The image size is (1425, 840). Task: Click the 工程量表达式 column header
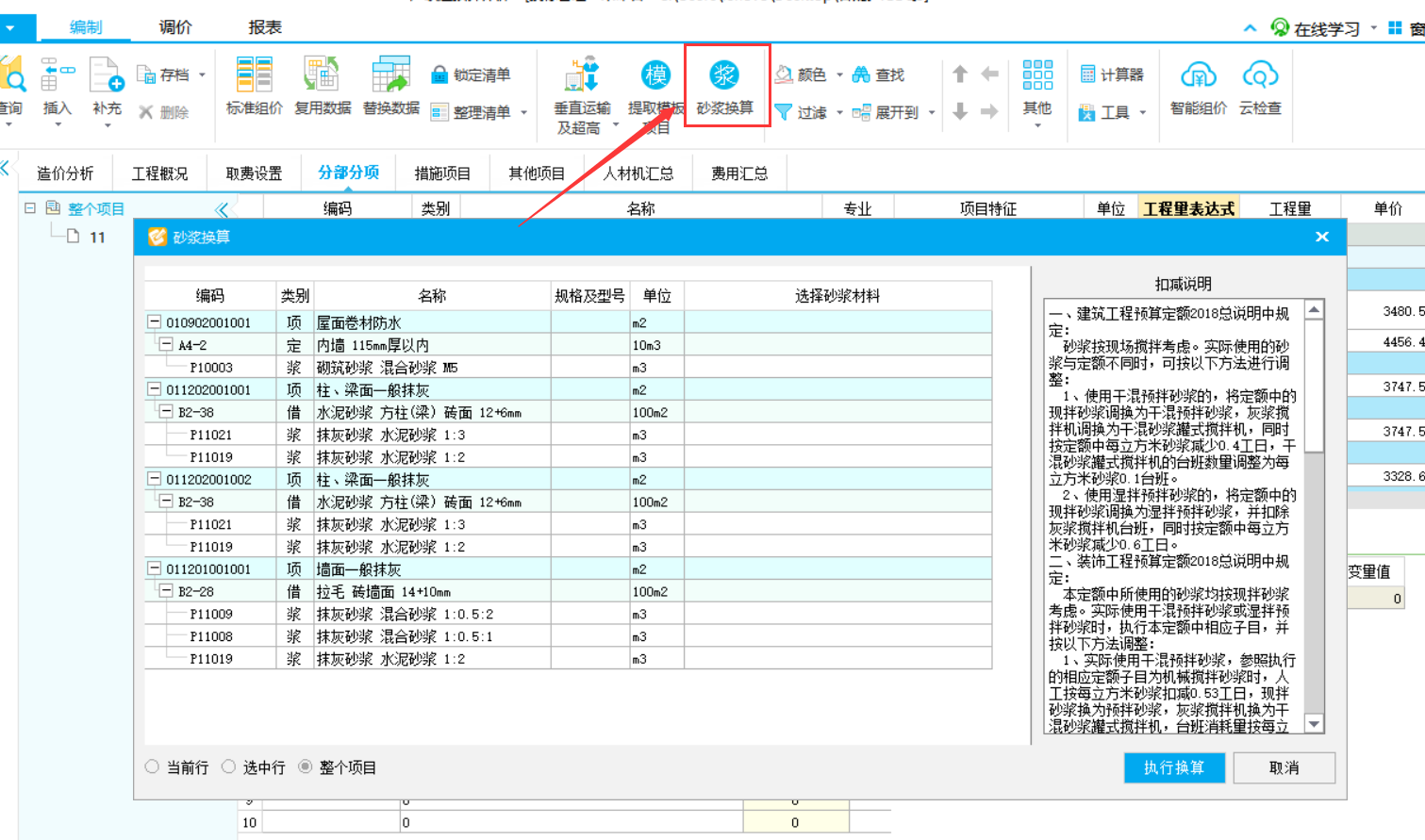point(1188,208)
